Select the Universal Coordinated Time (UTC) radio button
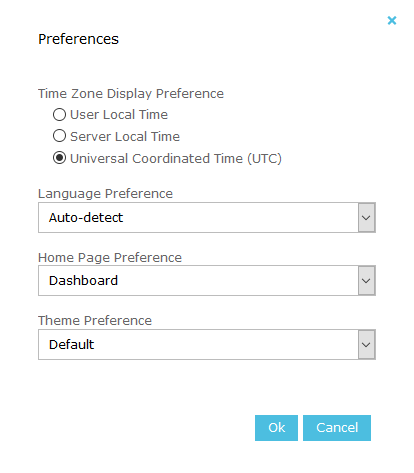This screenshot has height=473, width=414. [59, 158]
